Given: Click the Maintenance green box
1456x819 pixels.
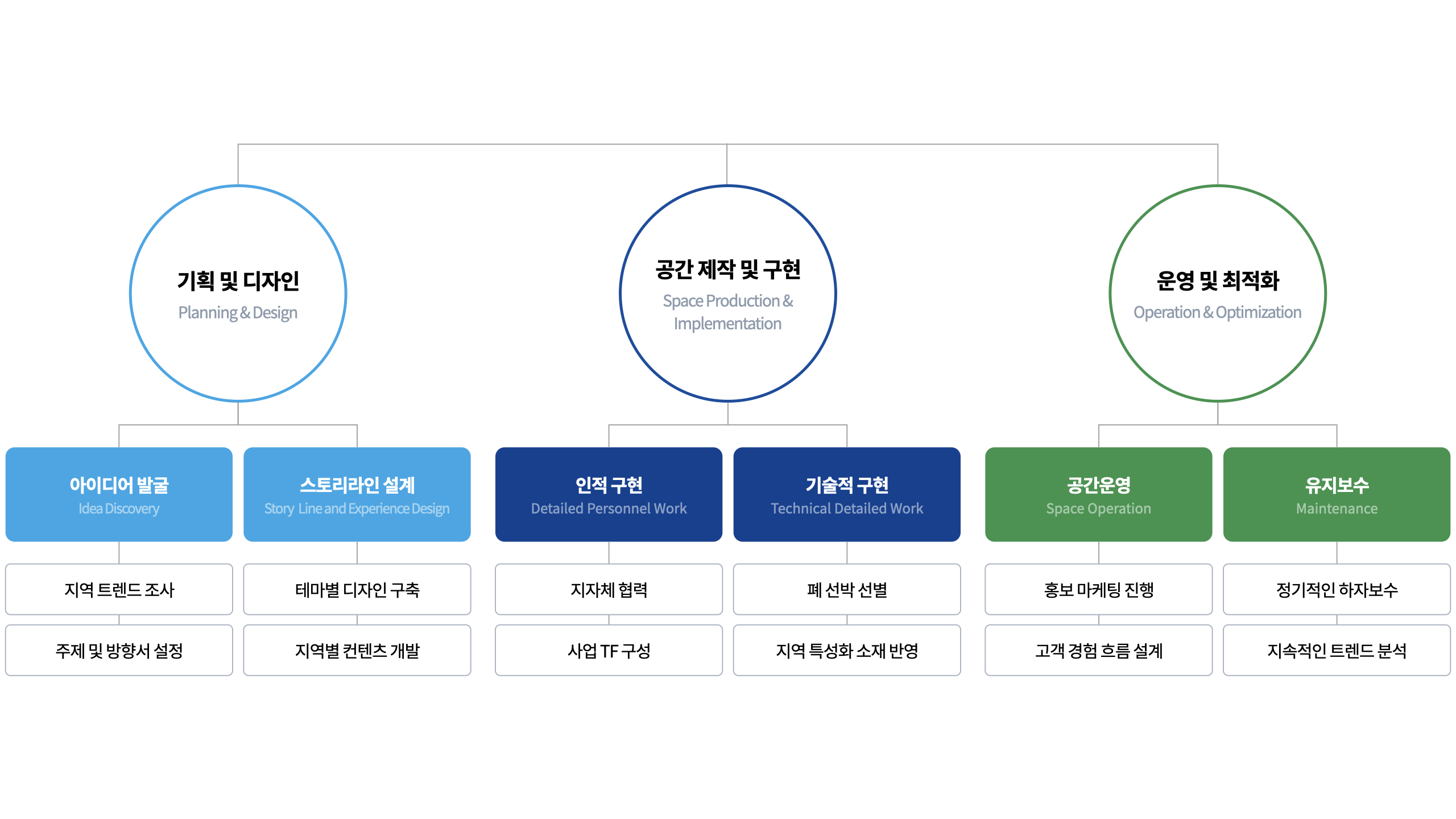Looking at the screenshot, I should [x=1337, y=494].
